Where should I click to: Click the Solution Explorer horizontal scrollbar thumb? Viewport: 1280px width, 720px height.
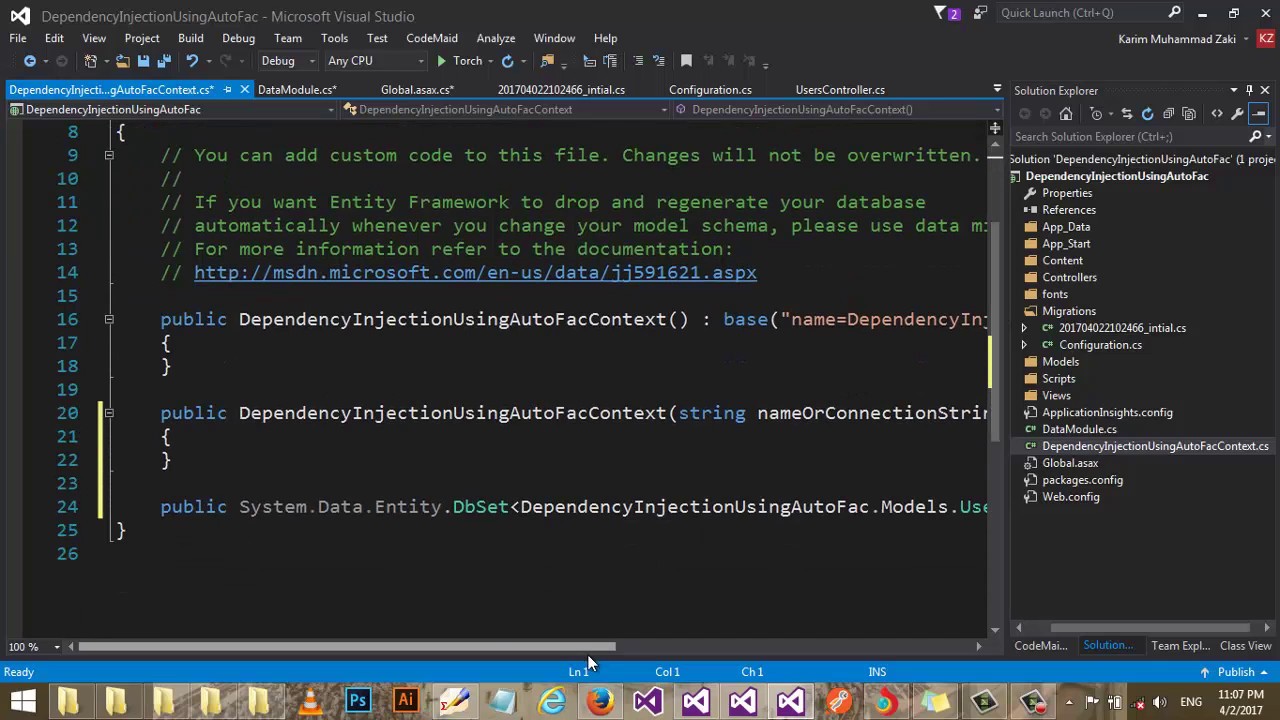coord(1149,628)
